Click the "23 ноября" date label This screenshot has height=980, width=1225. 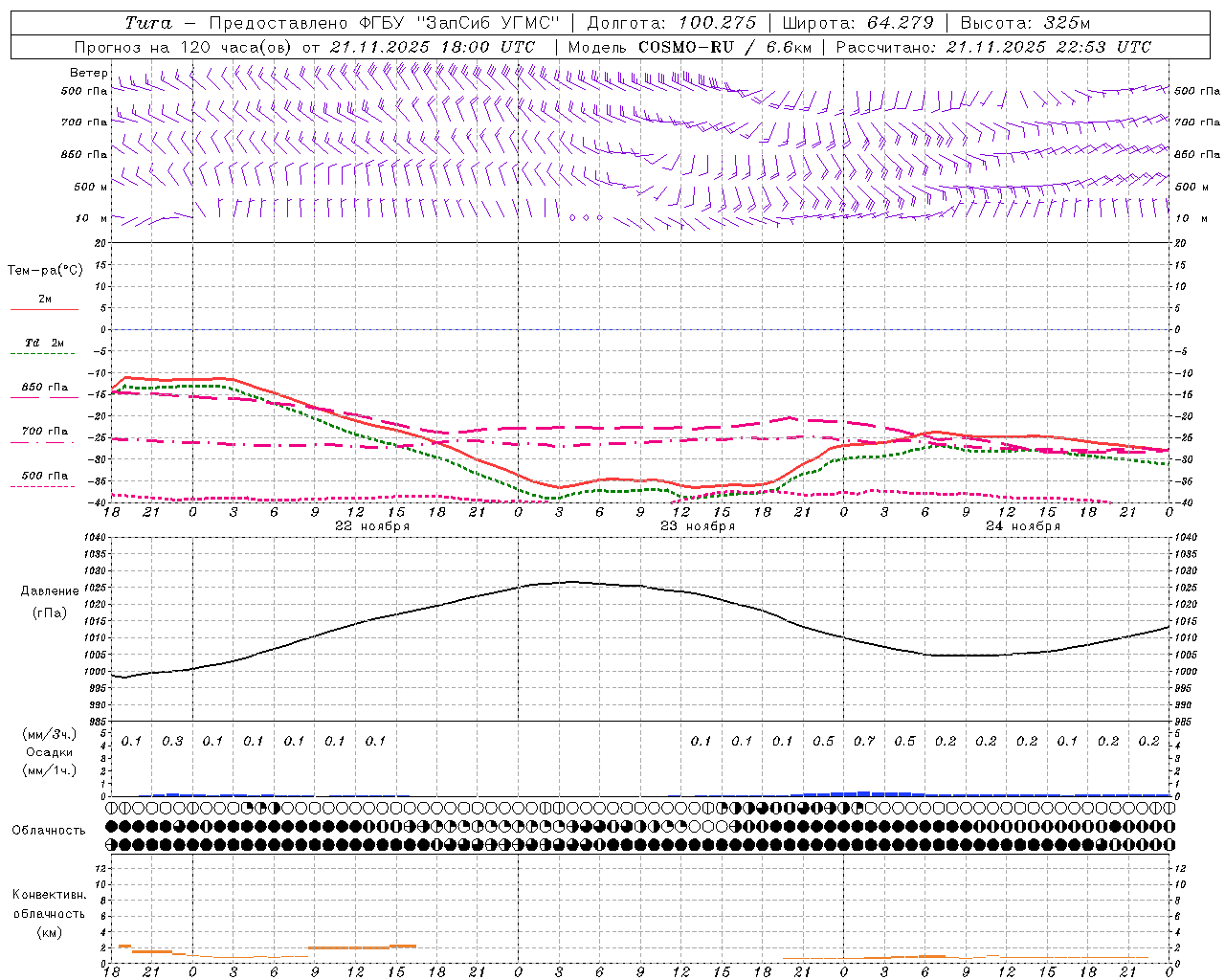point(698,526)
